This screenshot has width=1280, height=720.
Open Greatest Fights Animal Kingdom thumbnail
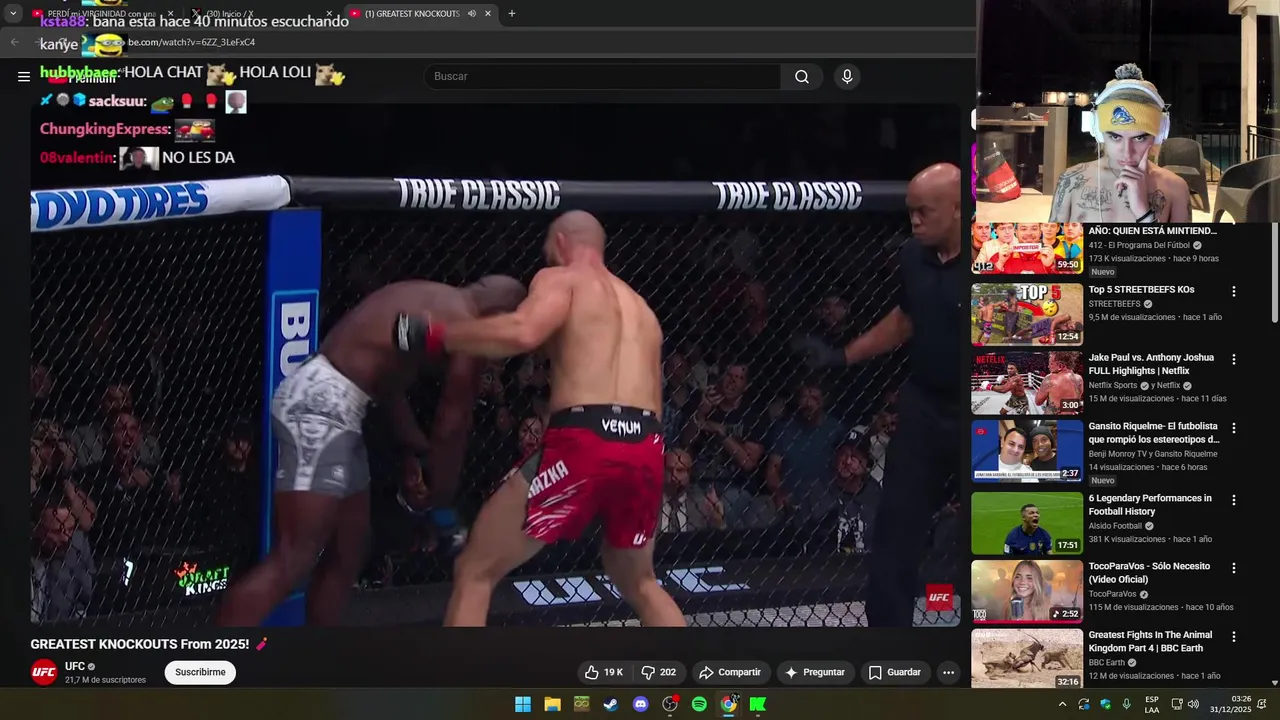[x=1027, y=659]
